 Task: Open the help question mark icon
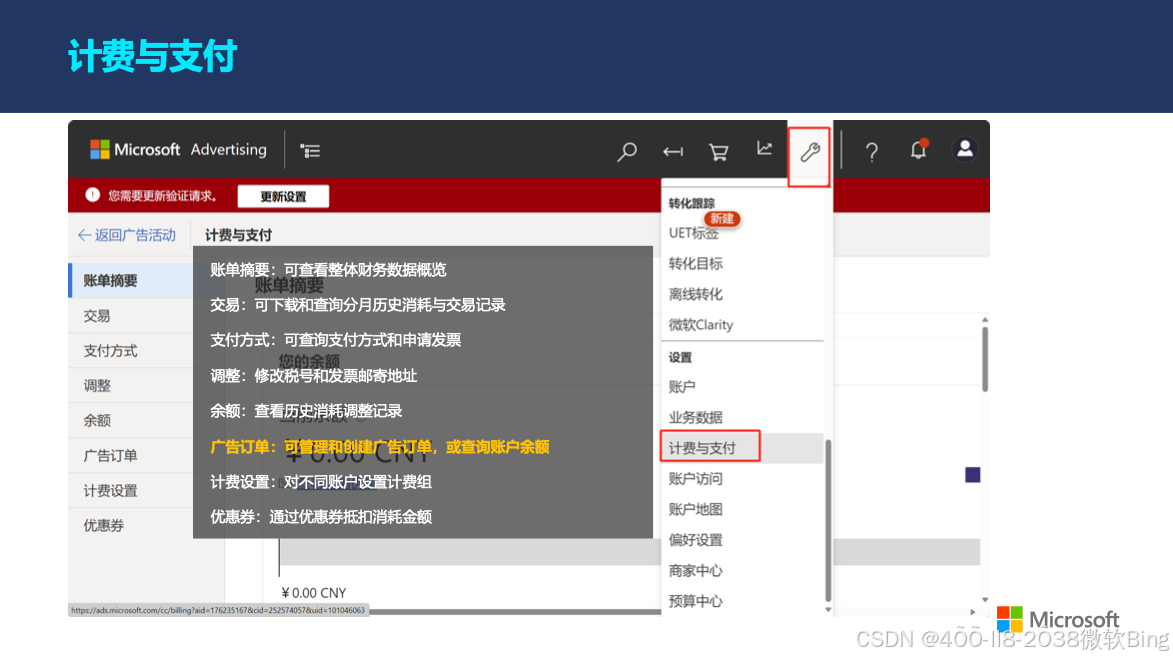[x=872, y=153]
